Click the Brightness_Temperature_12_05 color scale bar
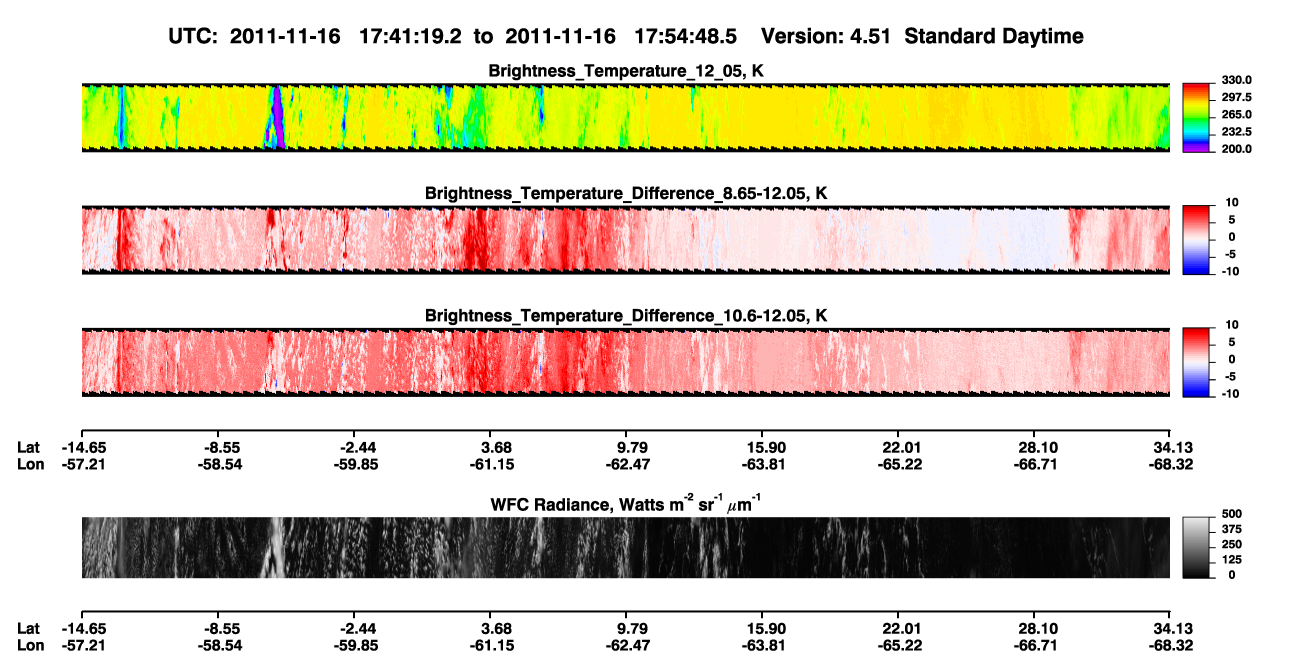 (x=1196, y=116)
